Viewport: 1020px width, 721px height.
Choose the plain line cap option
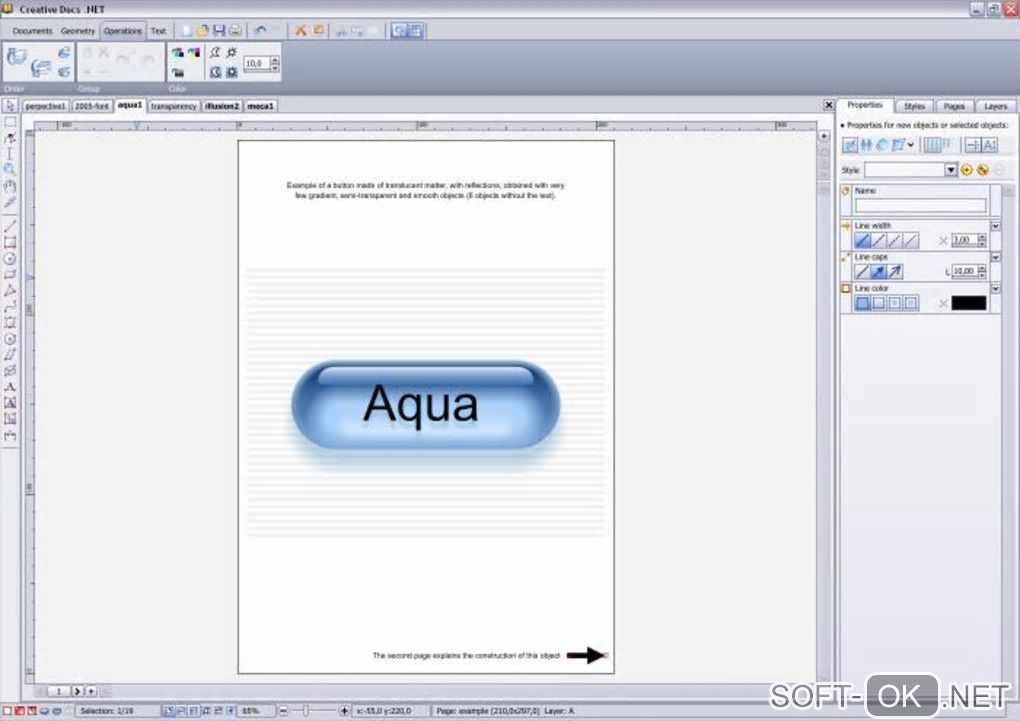(x=862, y=271)
